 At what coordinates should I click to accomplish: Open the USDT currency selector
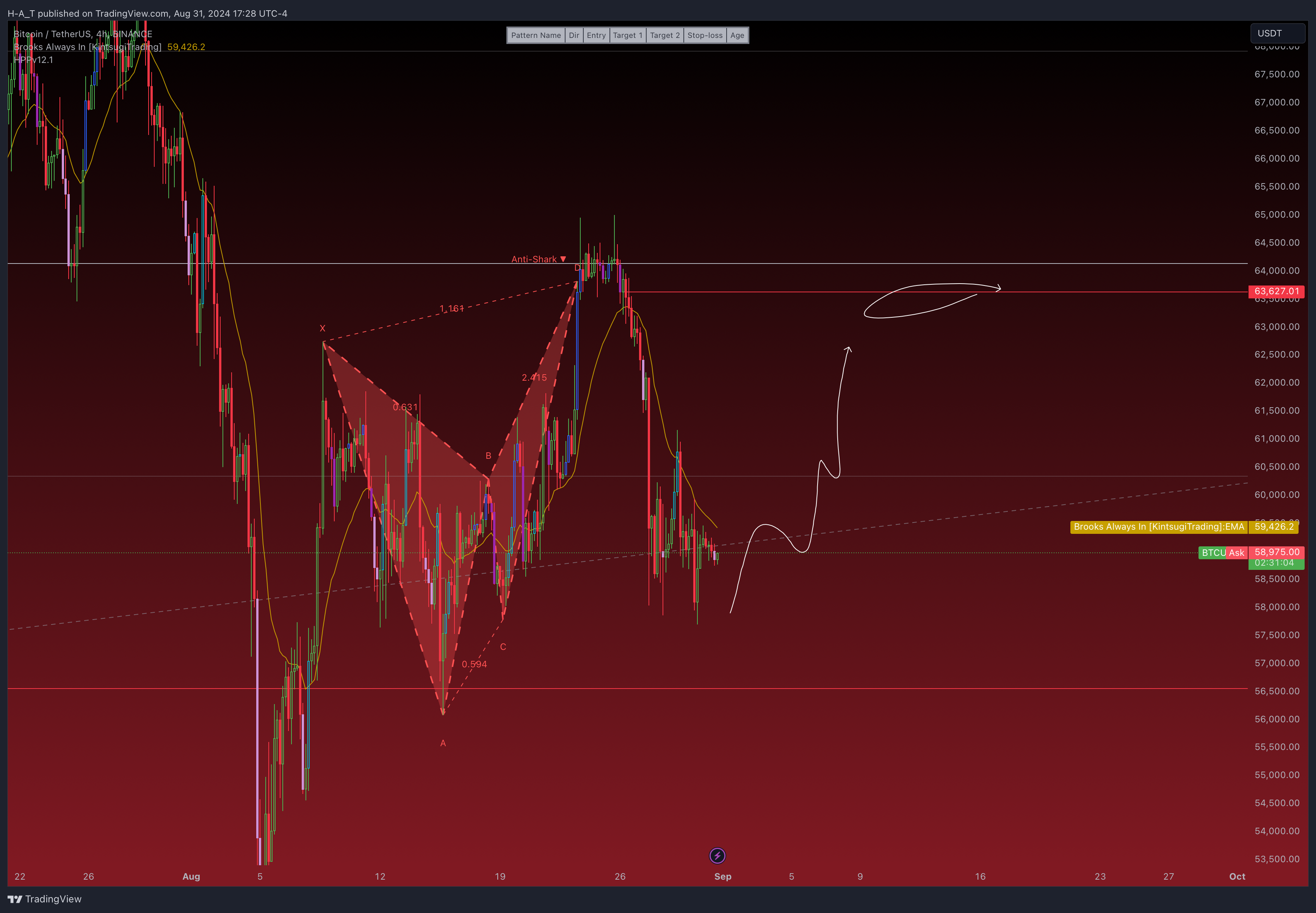click(x=1278, y=33)
